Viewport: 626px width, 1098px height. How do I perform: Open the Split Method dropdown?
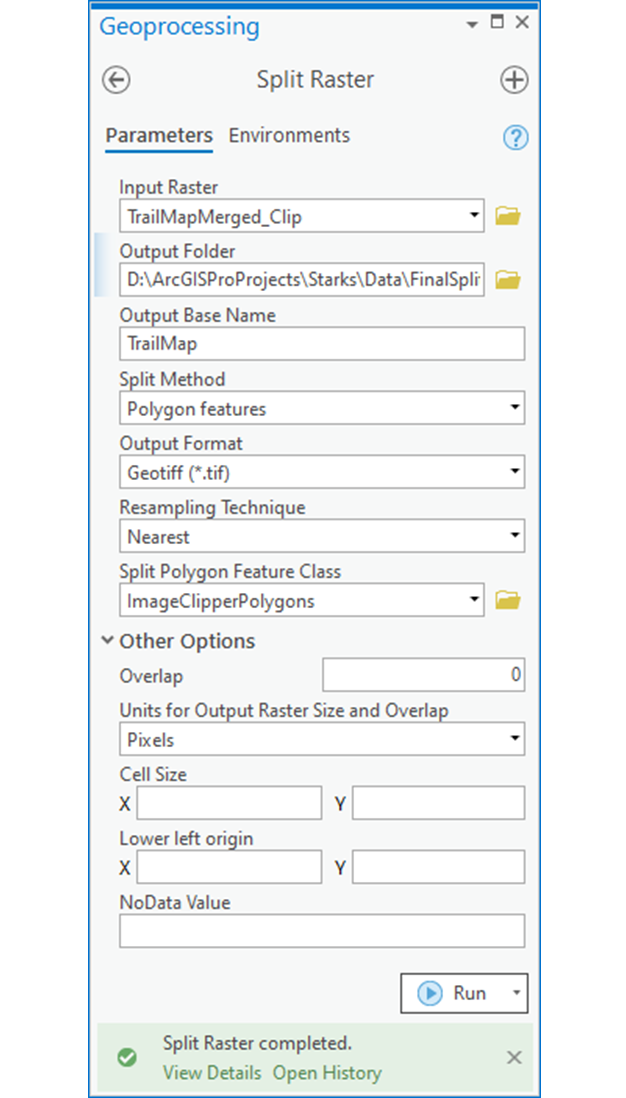513,408
